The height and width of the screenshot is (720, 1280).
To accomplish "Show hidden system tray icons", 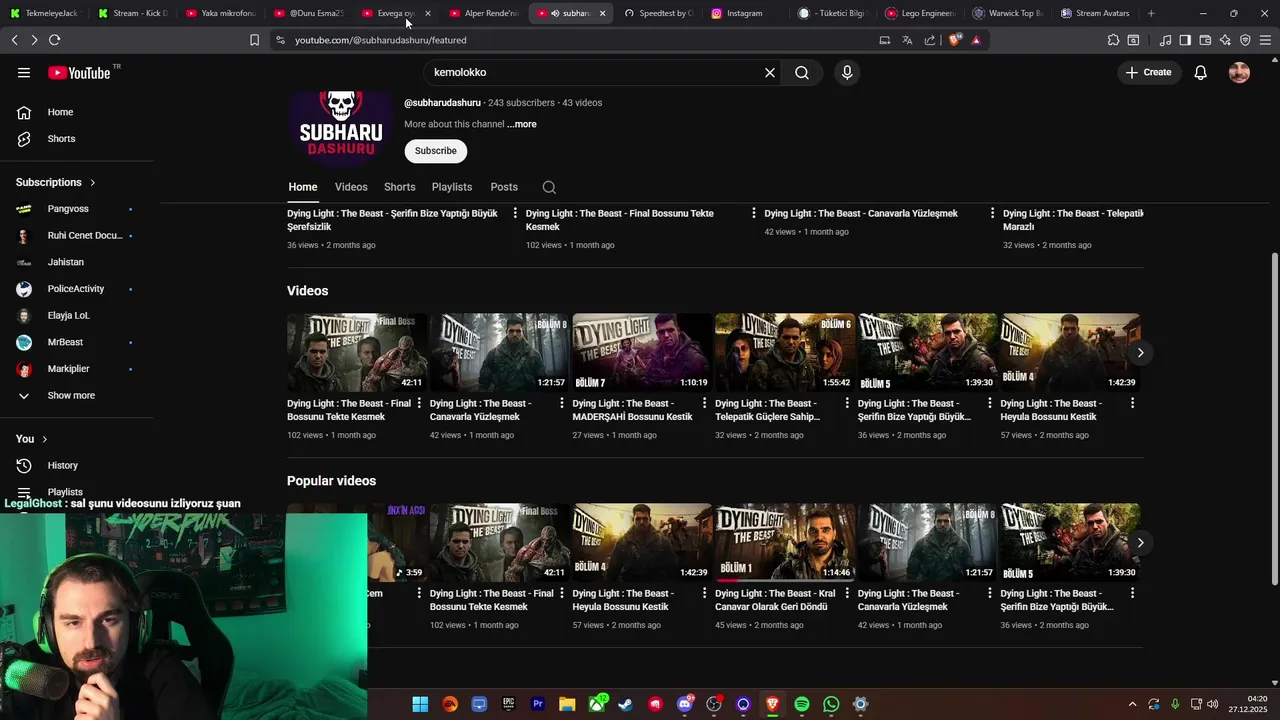I will coord(1132,705).
